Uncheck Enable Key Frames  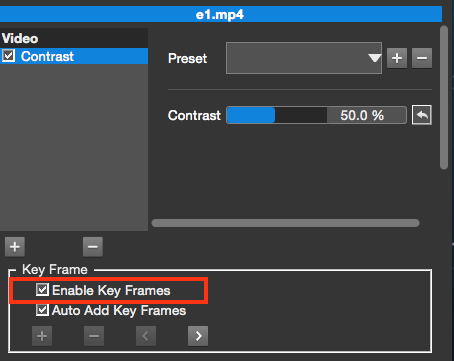click(x=42, y=290)
